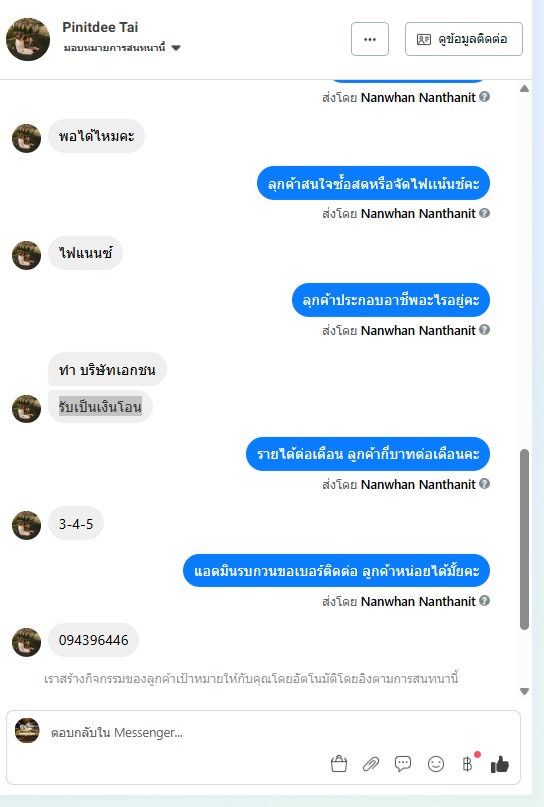Click the ดูข้อมูลติดต่อ contact info button
544x807 pixels.
pos(464,39)
